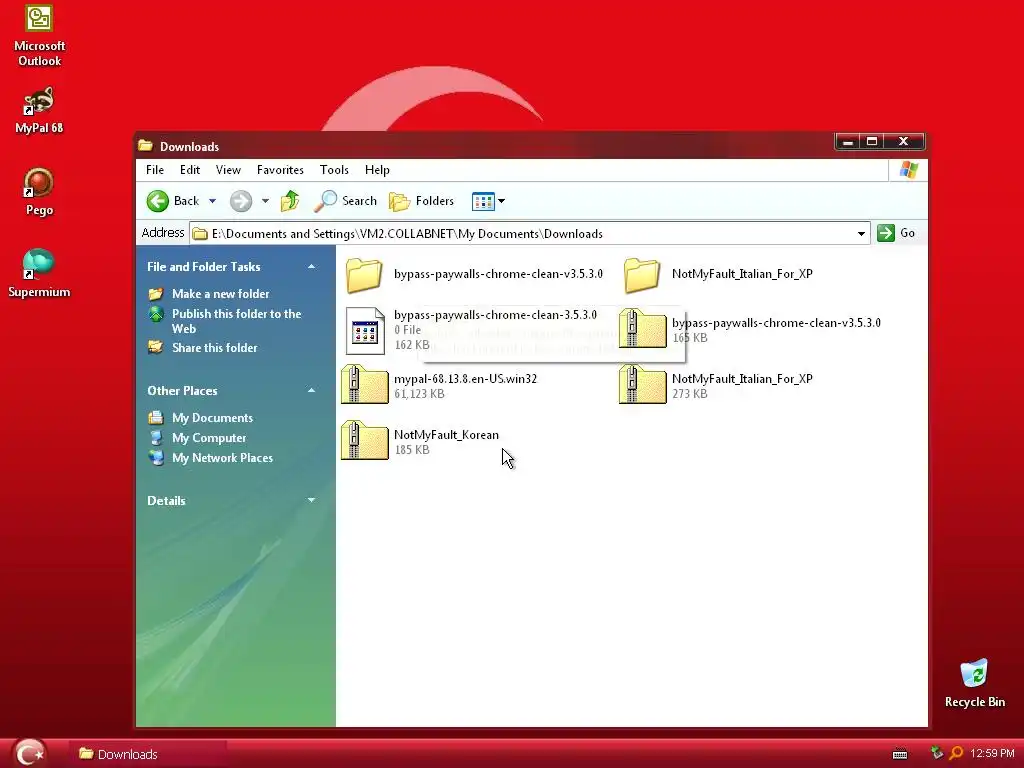Click the My Network Places sidebar icon

click(156, 458)
